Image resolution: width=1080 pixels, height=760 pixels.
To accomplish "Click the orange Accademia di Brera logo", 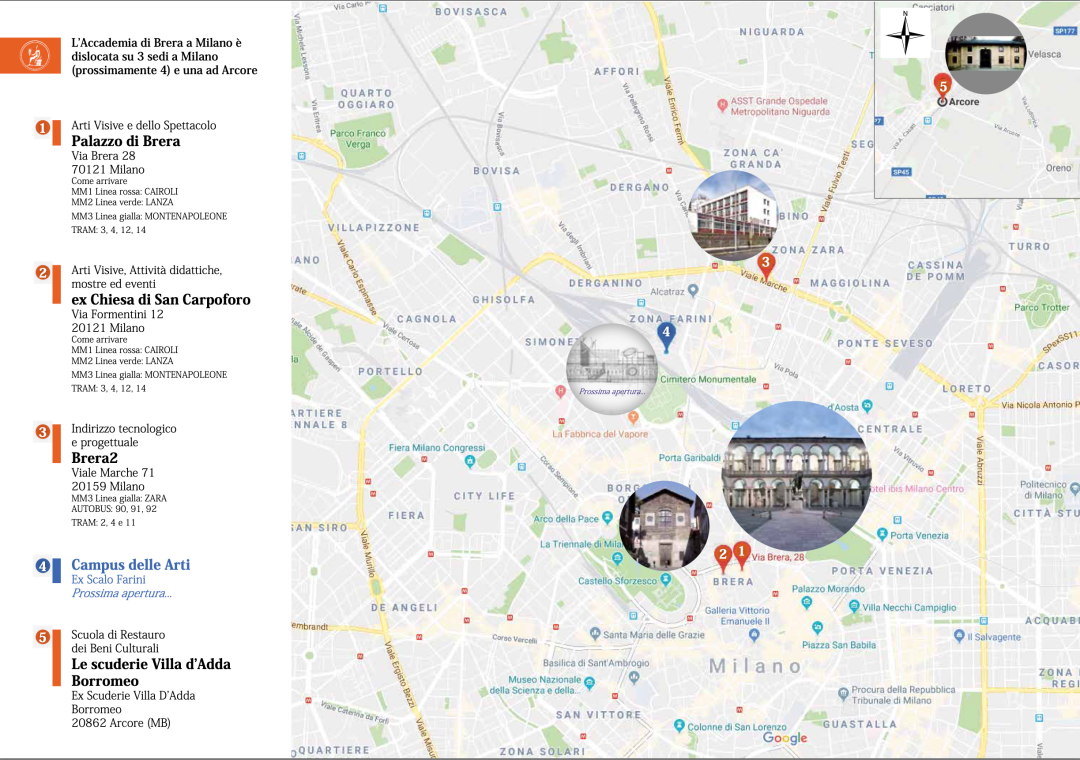I will pos(34,55).
